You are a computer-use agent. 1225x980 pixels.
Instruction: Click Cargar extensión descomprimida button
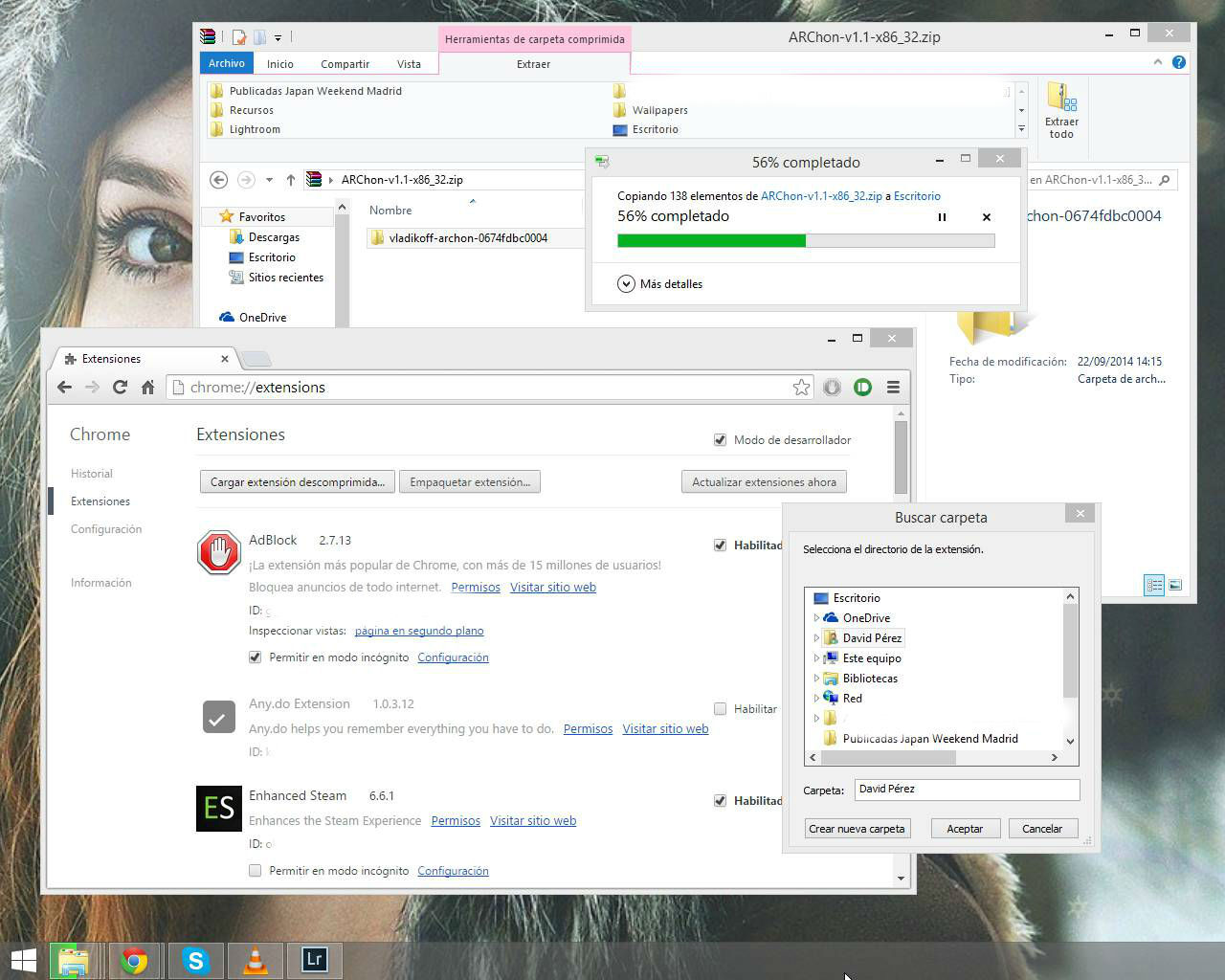coord(297,482)
